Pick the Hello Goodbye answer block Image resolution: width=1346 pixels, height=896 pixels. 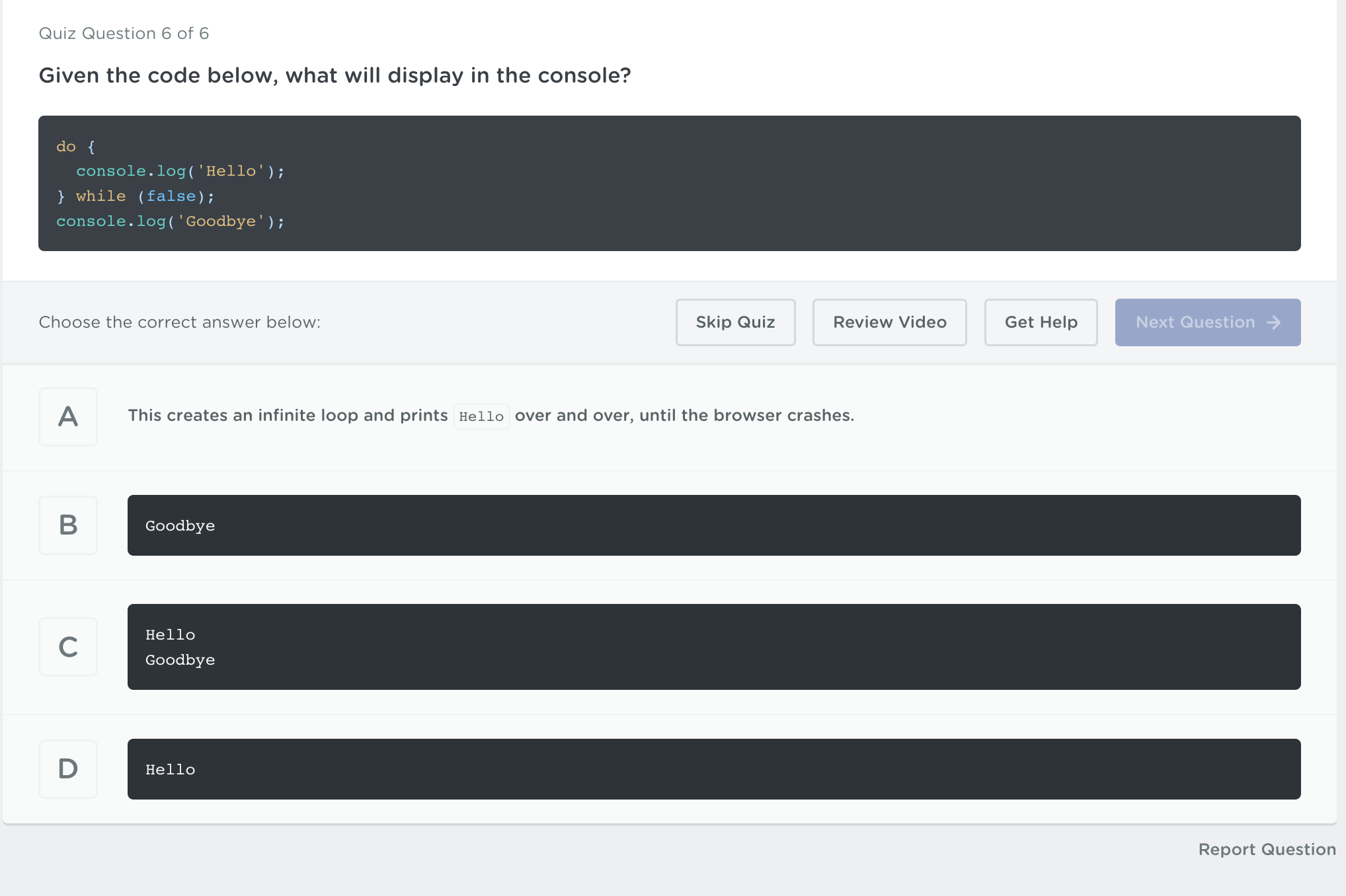coord(713,647)
